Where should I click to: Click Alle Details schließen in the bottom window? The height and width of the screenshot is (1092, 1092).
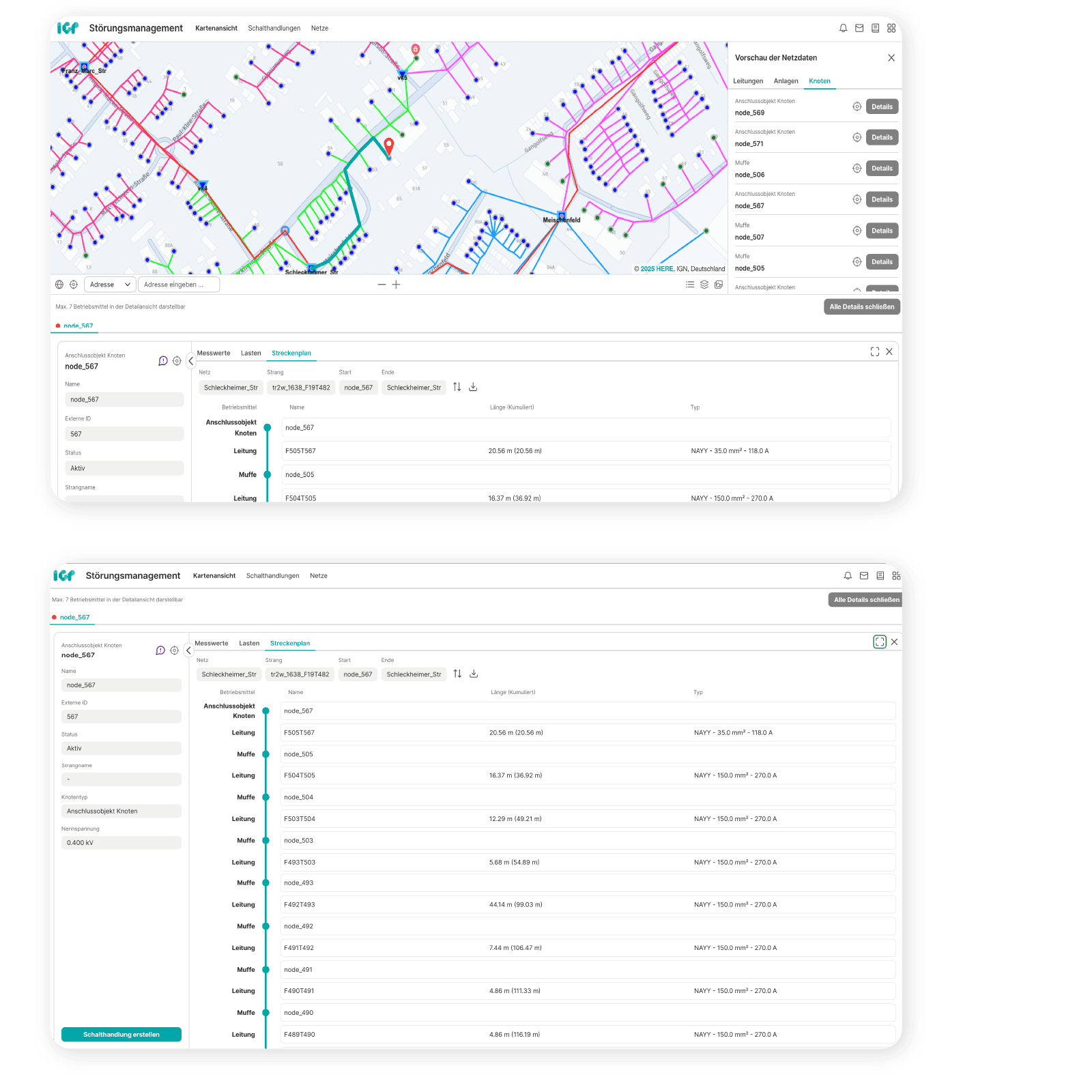(x=865, y=600)
